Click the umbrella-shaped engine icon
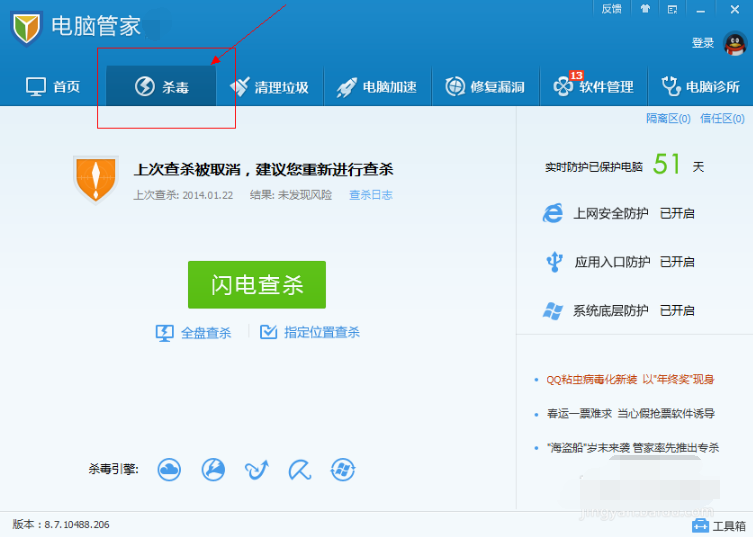This screenshot has width=753, height=537. click(x=300, y=469)
